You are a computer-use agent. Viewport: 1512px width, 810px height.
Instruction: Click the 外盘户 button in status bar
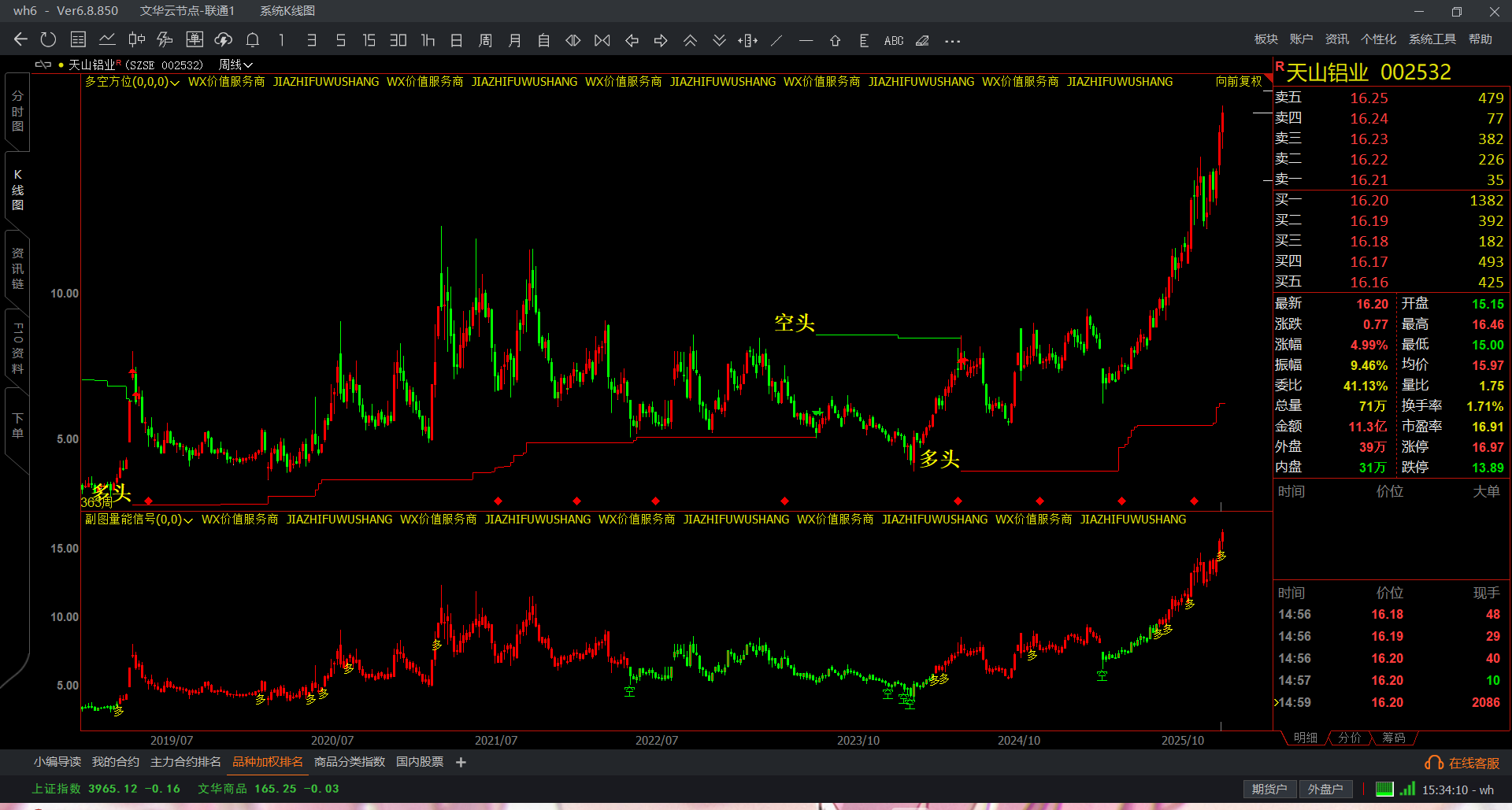pyautogui.click(x=1325, y=789)
